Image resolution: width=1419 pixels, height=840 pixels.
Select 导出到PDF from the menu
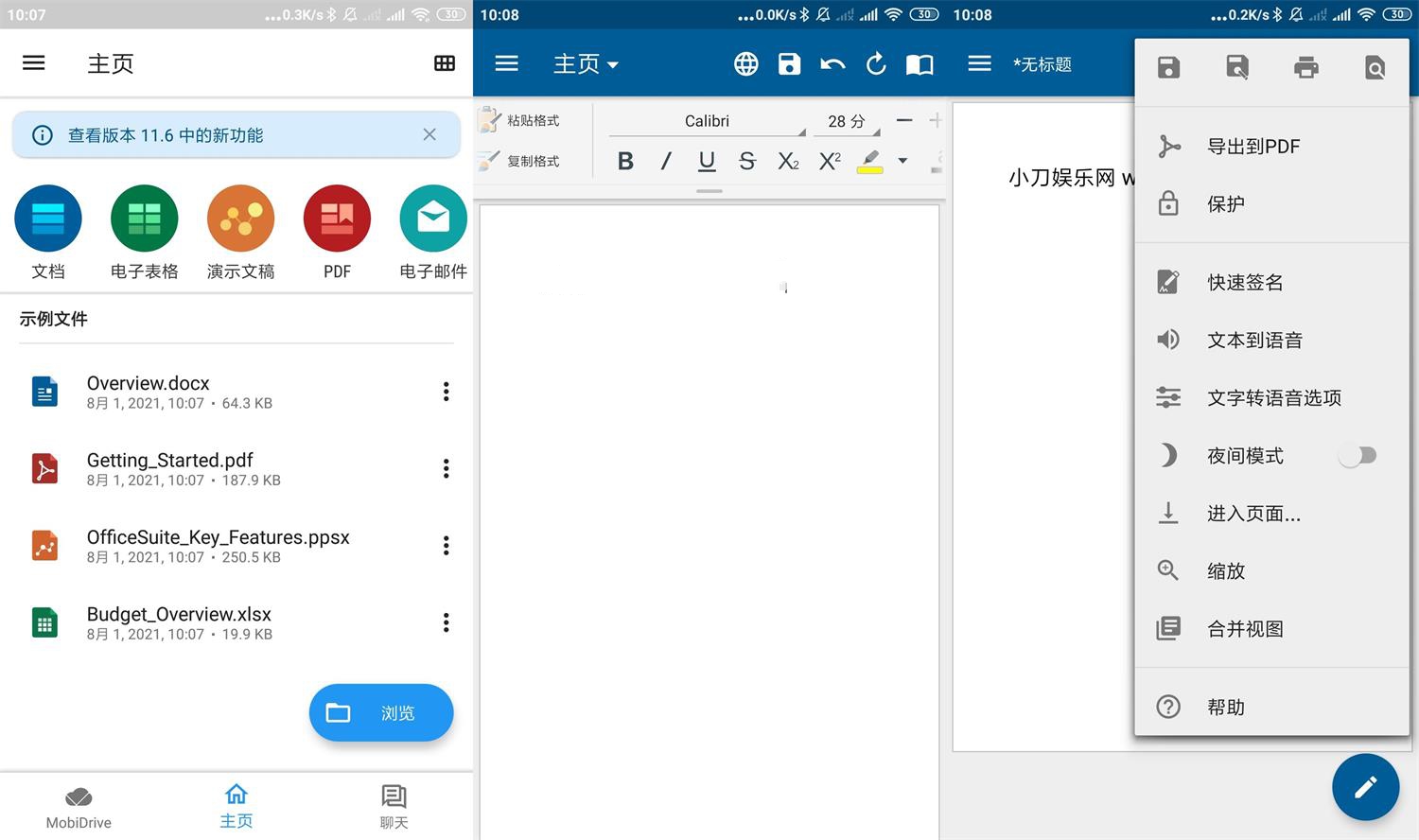click(1253, 147)
